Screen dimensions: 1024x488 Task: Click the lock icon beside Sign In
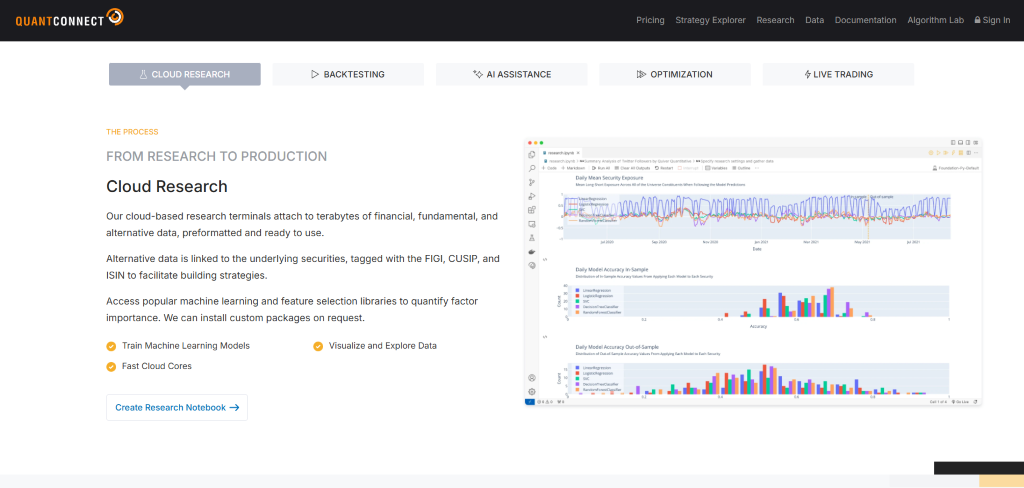[978, 20]
